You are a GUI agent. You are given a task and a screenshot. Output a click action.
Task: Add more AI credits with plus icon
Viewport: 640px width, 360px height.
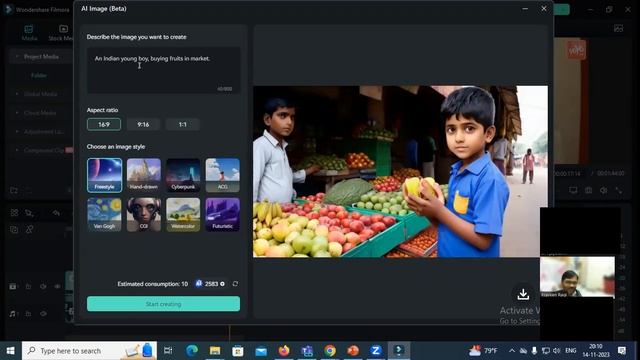coord(222,284)
